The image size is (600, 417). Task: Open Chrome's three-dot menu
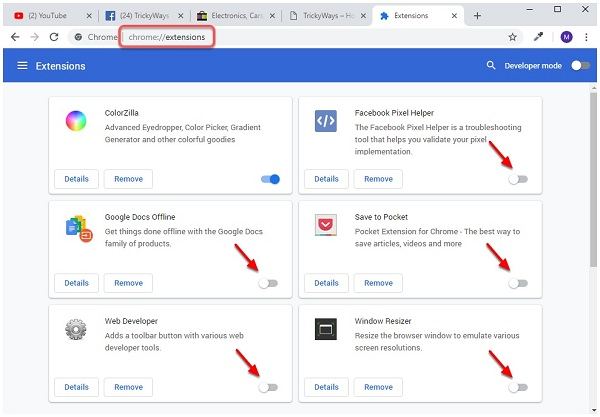click(586, 37)
